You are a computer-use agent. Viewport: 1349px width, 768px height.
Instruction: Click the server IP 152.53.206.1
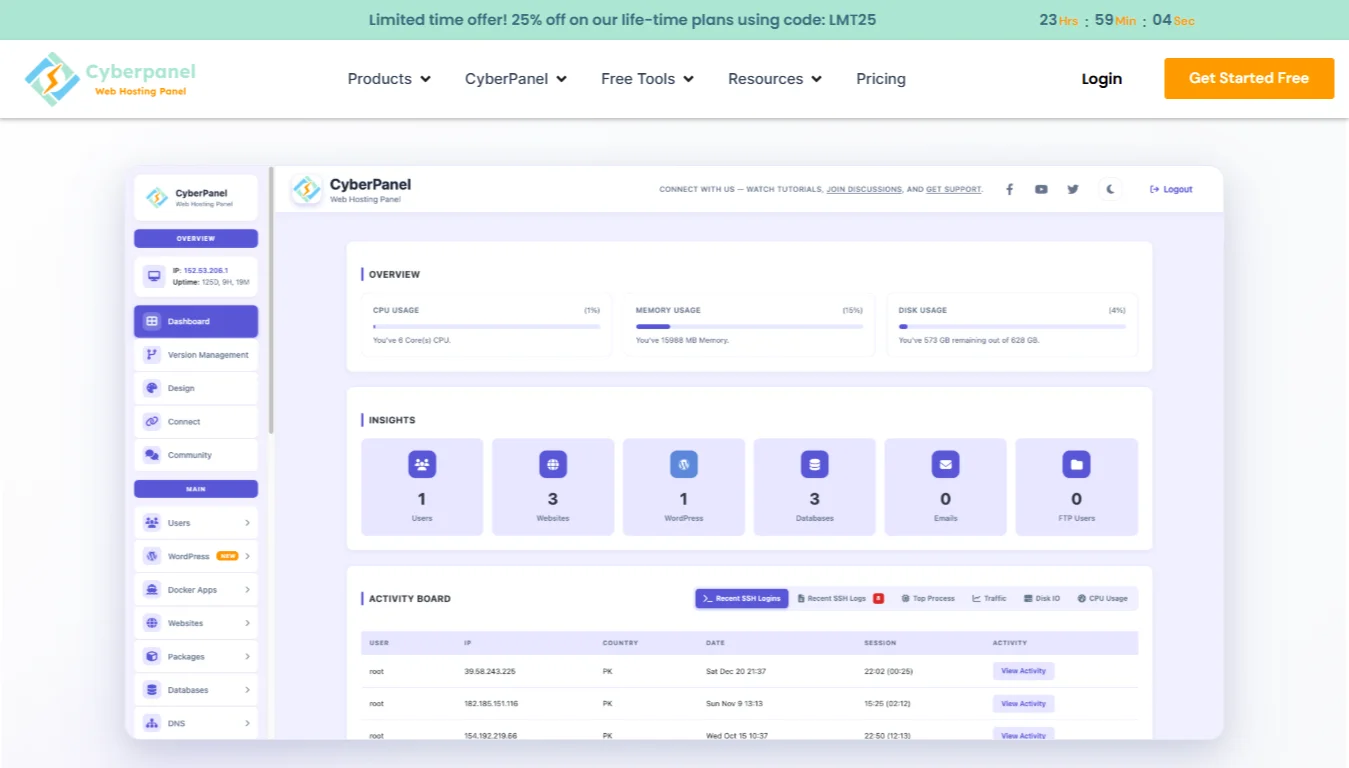[206, 270]
